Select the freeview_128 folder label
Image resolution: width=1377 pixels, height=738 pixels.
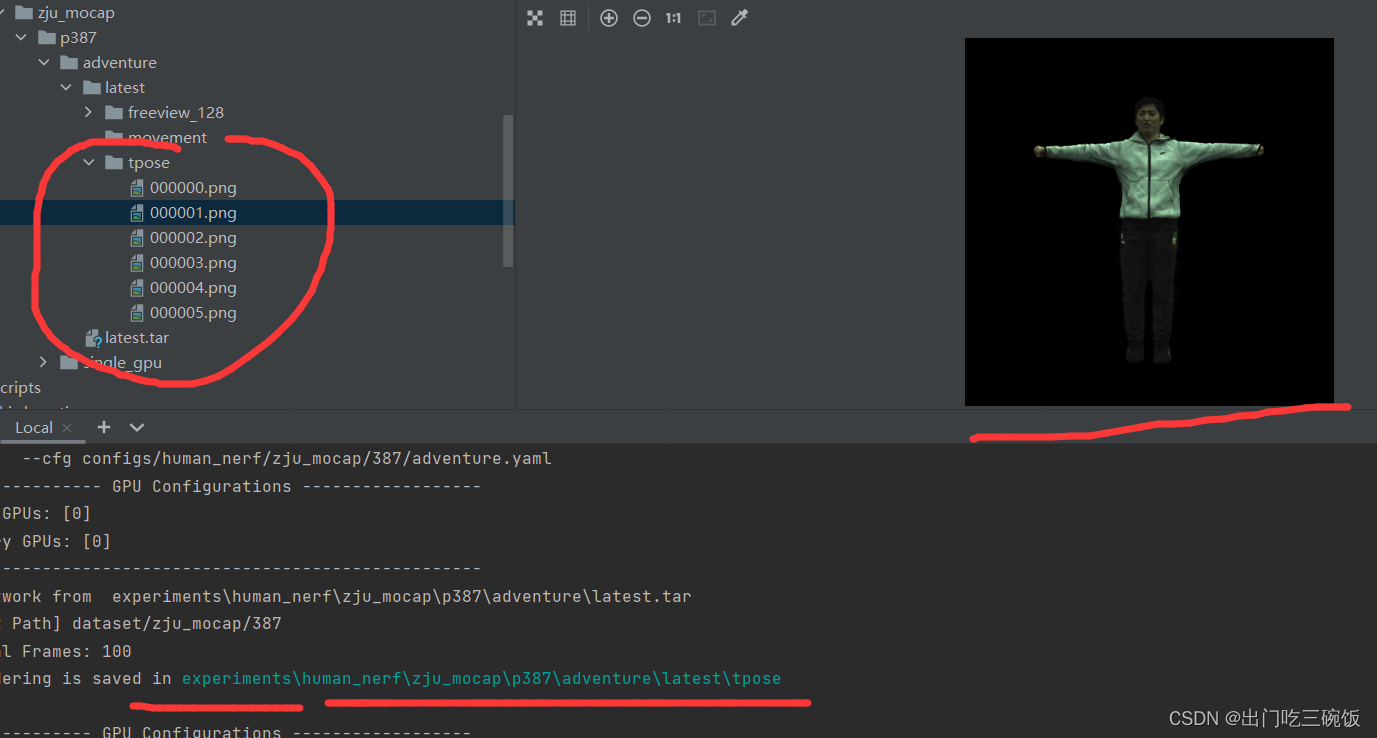click(x=176, y=113)
